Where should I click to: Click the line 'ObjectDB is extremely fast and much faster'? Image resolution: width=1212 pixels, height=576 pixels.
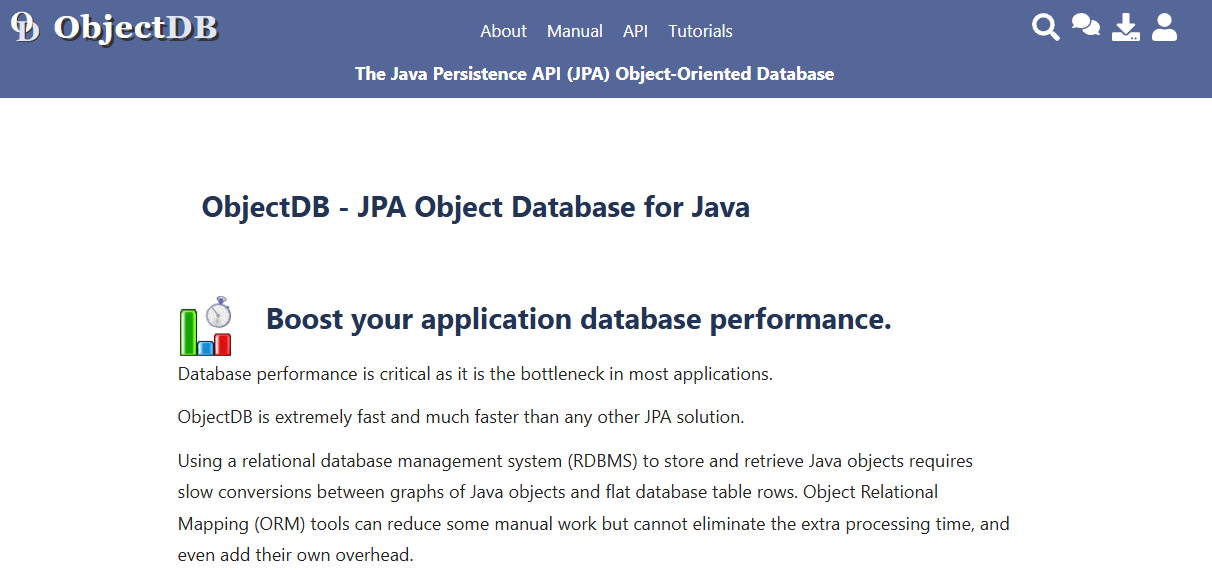[461, 416]
